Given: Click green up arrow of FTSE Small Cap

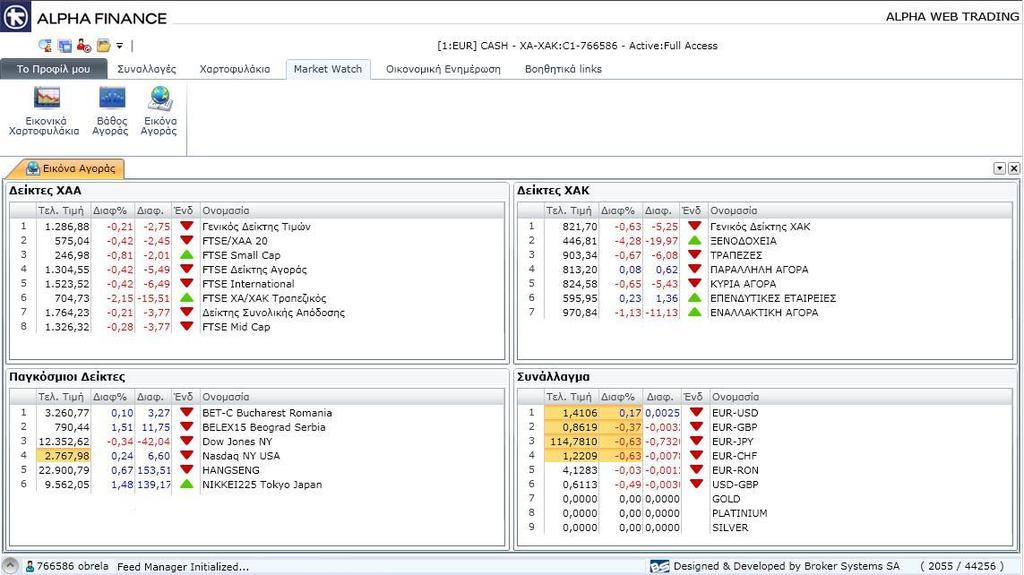Looking at the screenshot, I should click(187, 255).
